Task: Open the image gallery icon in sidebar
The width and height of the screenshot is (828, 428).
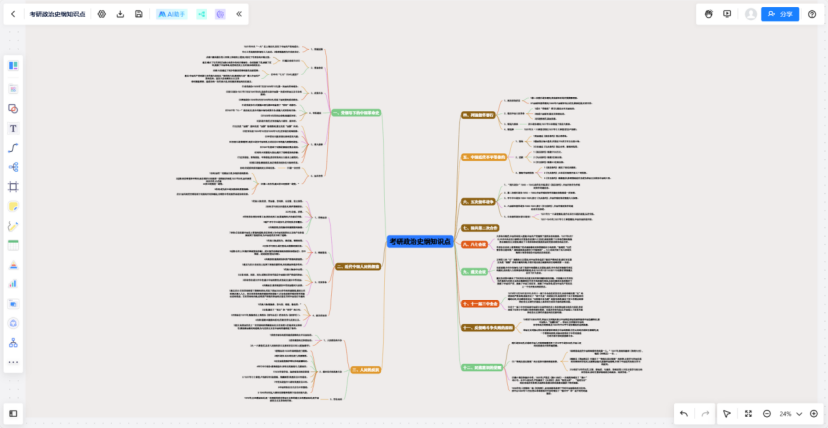Action: (13, 89)
